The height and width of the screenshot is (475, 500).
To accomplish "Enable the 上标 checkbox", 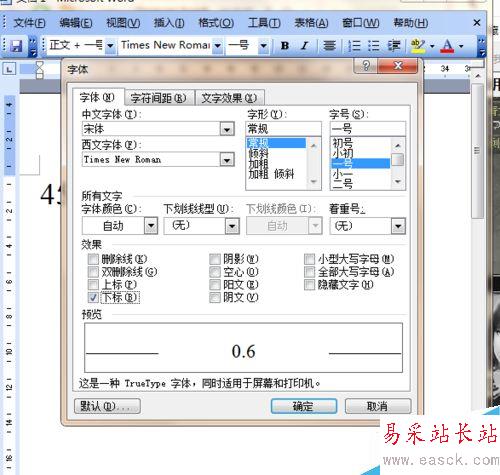I will click(x=93, y=284).
